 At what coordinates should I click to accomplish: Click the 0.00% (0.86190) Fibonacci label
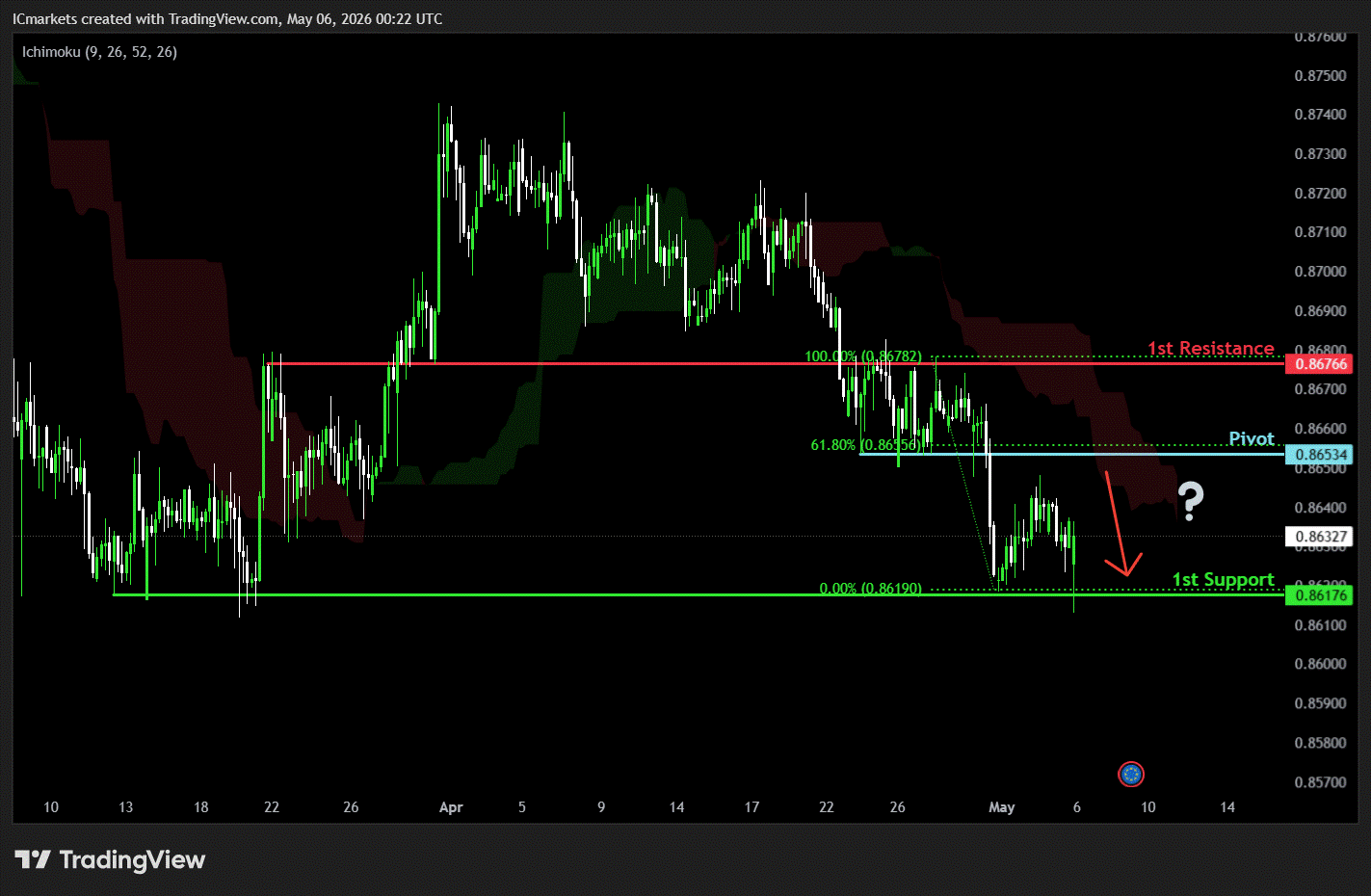tap(870, 588)
